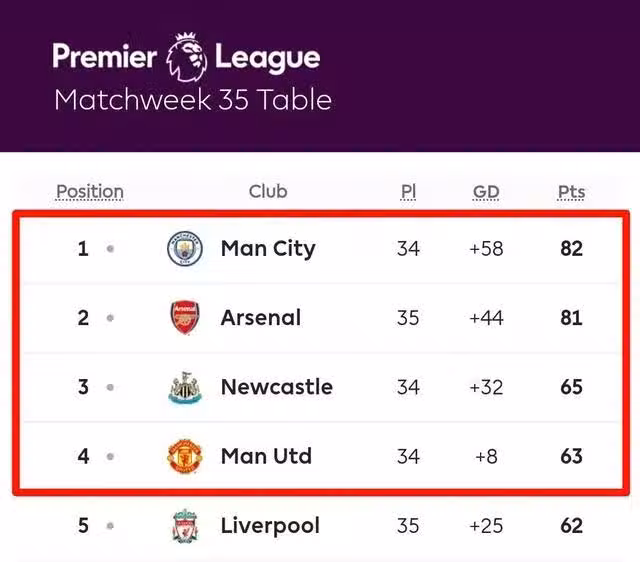
Task: Click the position dot beside Arsenal
Action: click(110, 318)
